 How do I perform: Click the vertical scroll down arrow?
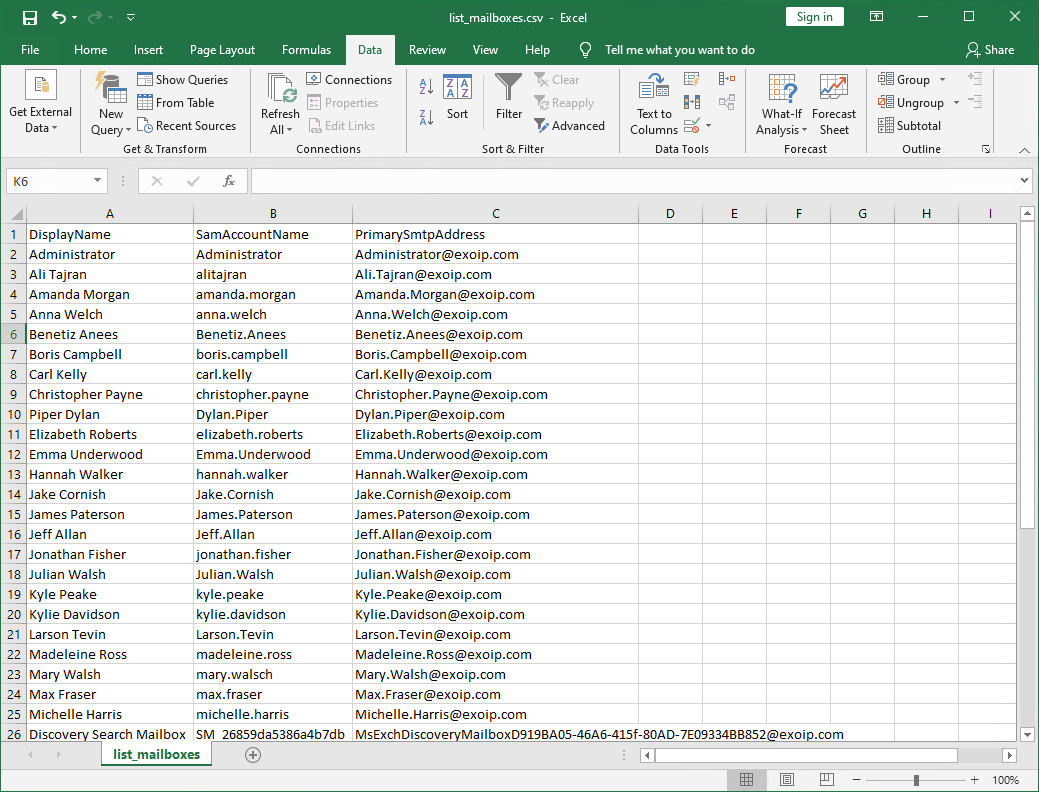[1026, 734]
